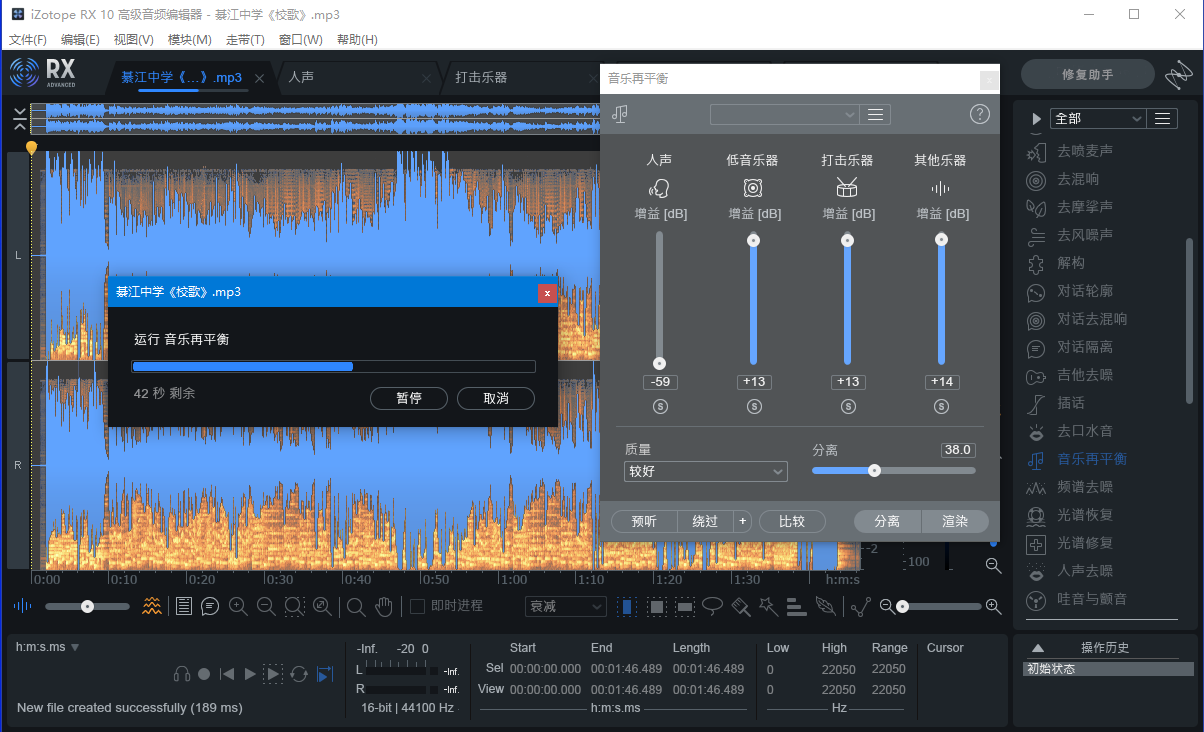Screen dimensions: 1204x732
Task: Open the preset menu button in 音乐再平衡
Action: [x=875, y=115]
